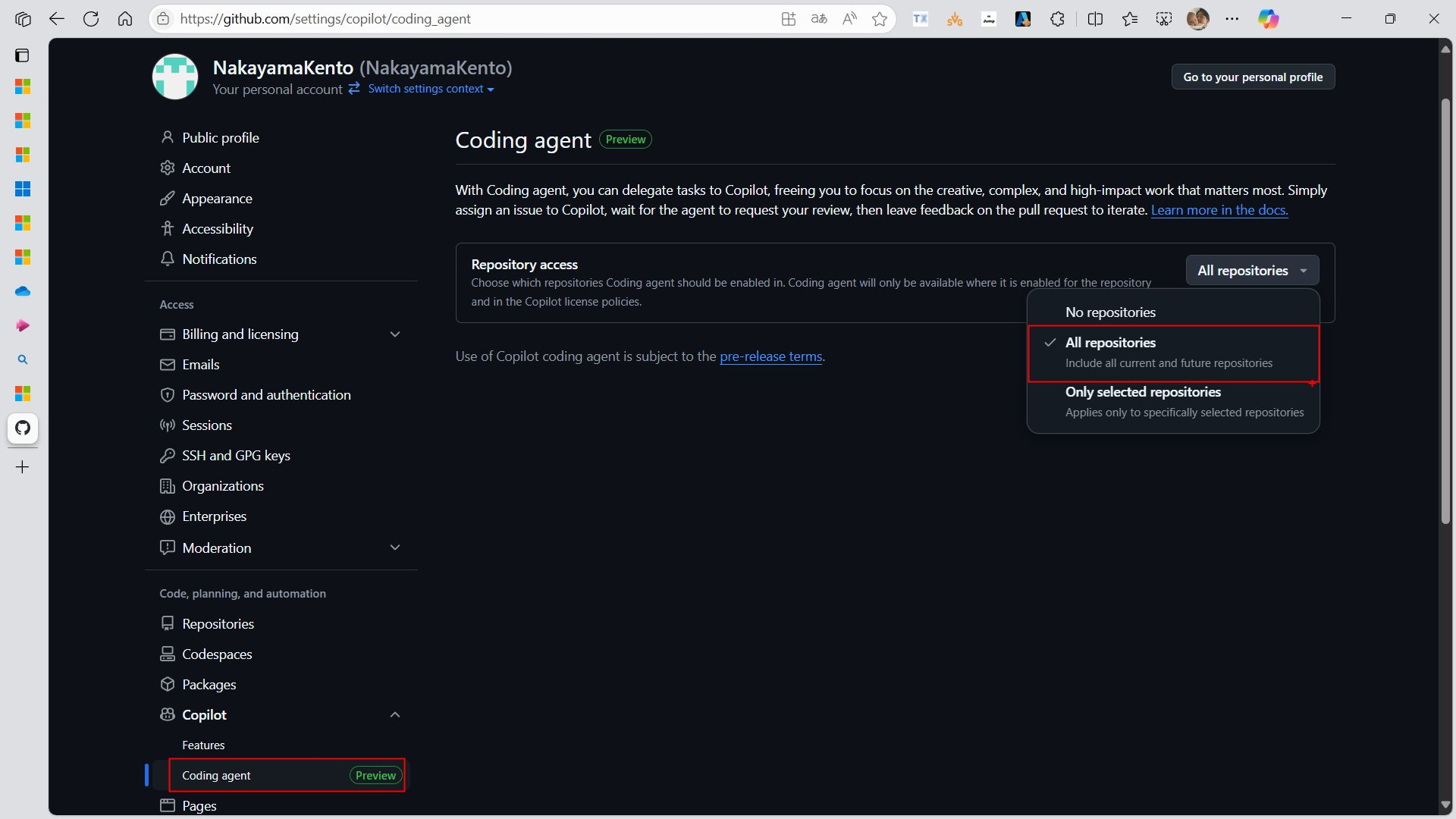Open Switch settings context dropdown
The width and height of the screenshot is (1456, 819).
click(431, 89)
